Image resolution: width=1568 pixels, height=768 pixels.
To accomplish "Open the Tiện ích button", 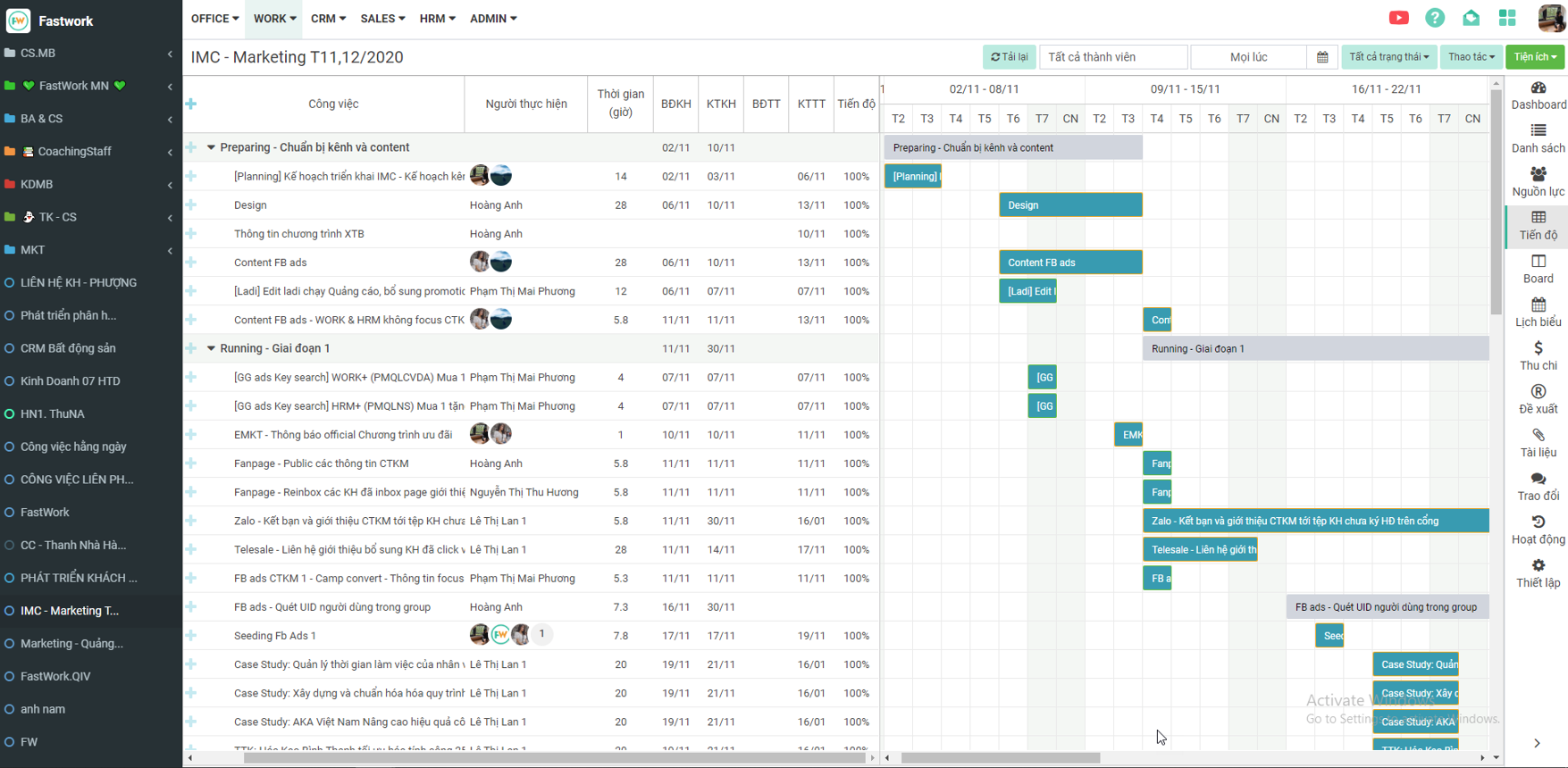I will coord(1535,57).
